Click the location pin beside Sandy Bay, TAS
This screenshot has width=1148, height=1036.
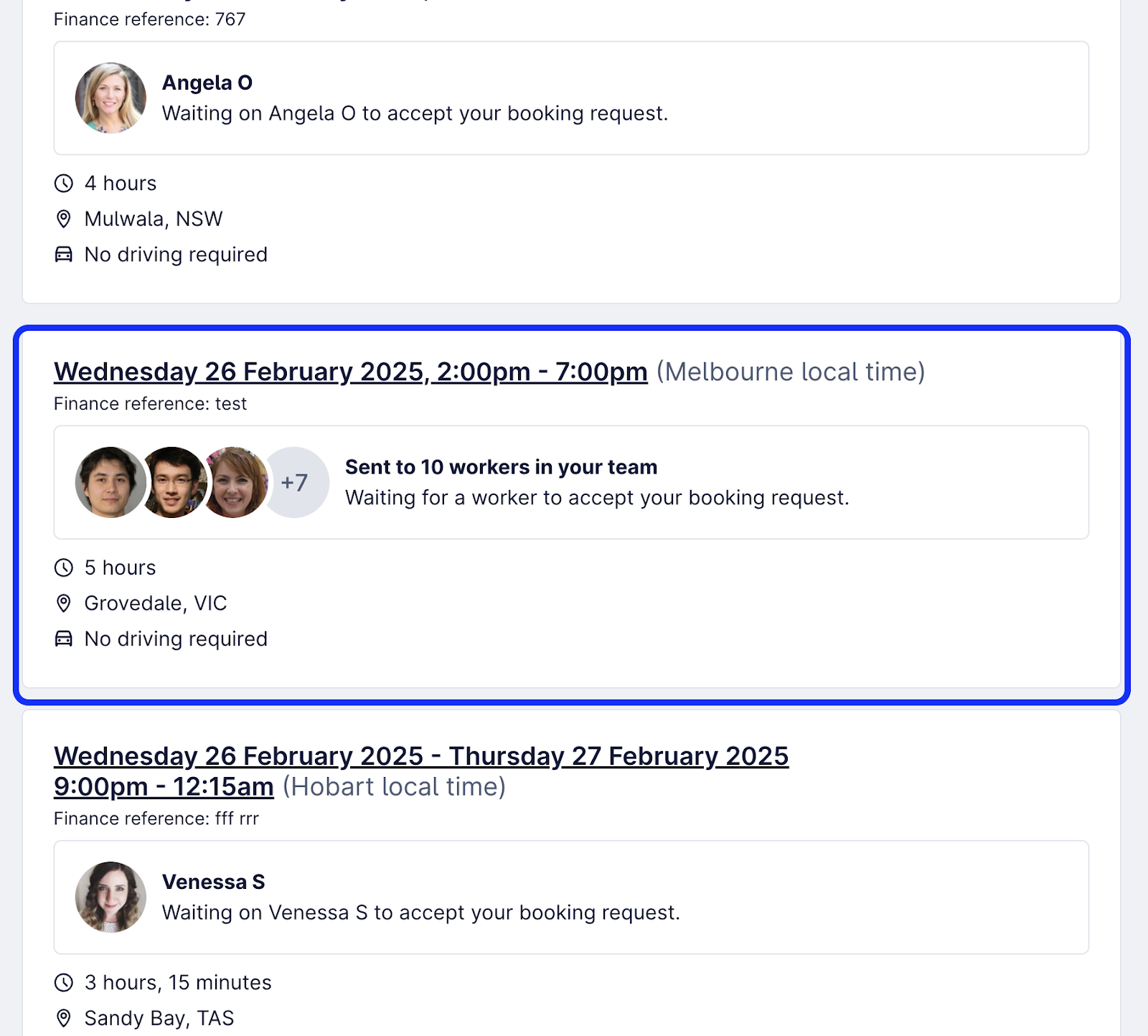[x=64, y=1018]
